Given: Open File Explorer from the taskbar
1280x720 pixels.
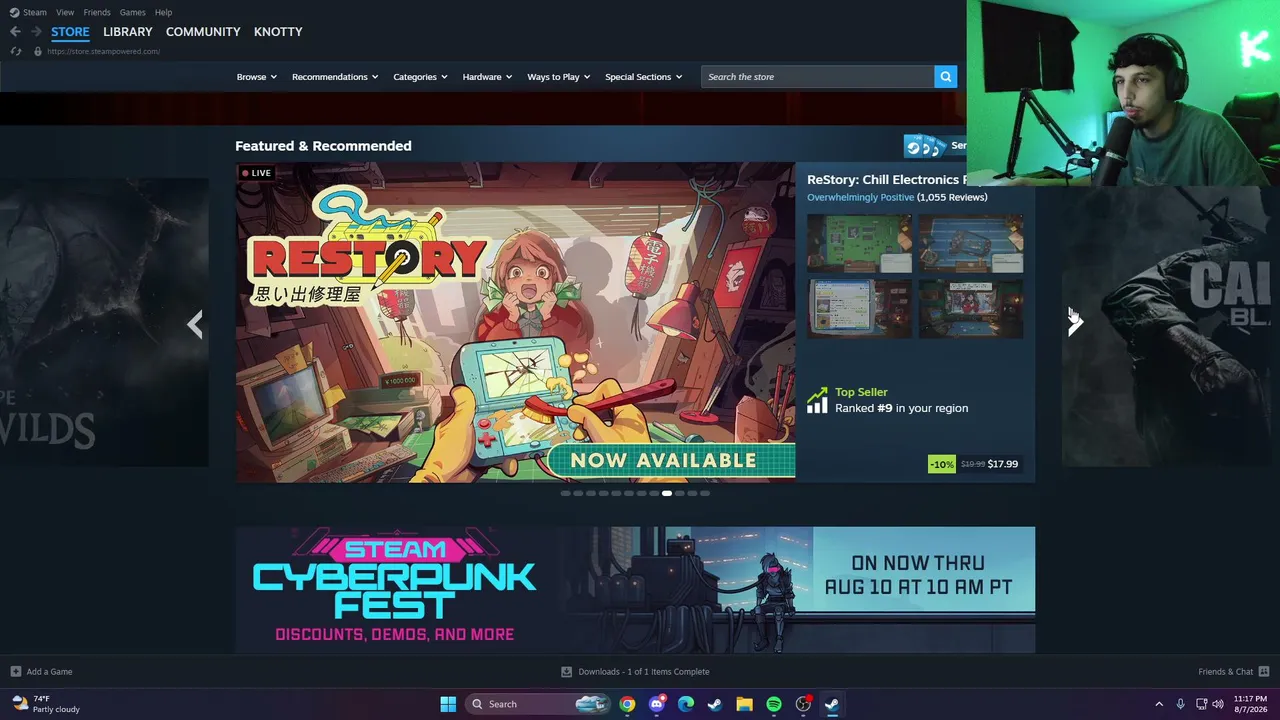Looking at the screenshot, I should pyautogui.click(x=744, y=704).
